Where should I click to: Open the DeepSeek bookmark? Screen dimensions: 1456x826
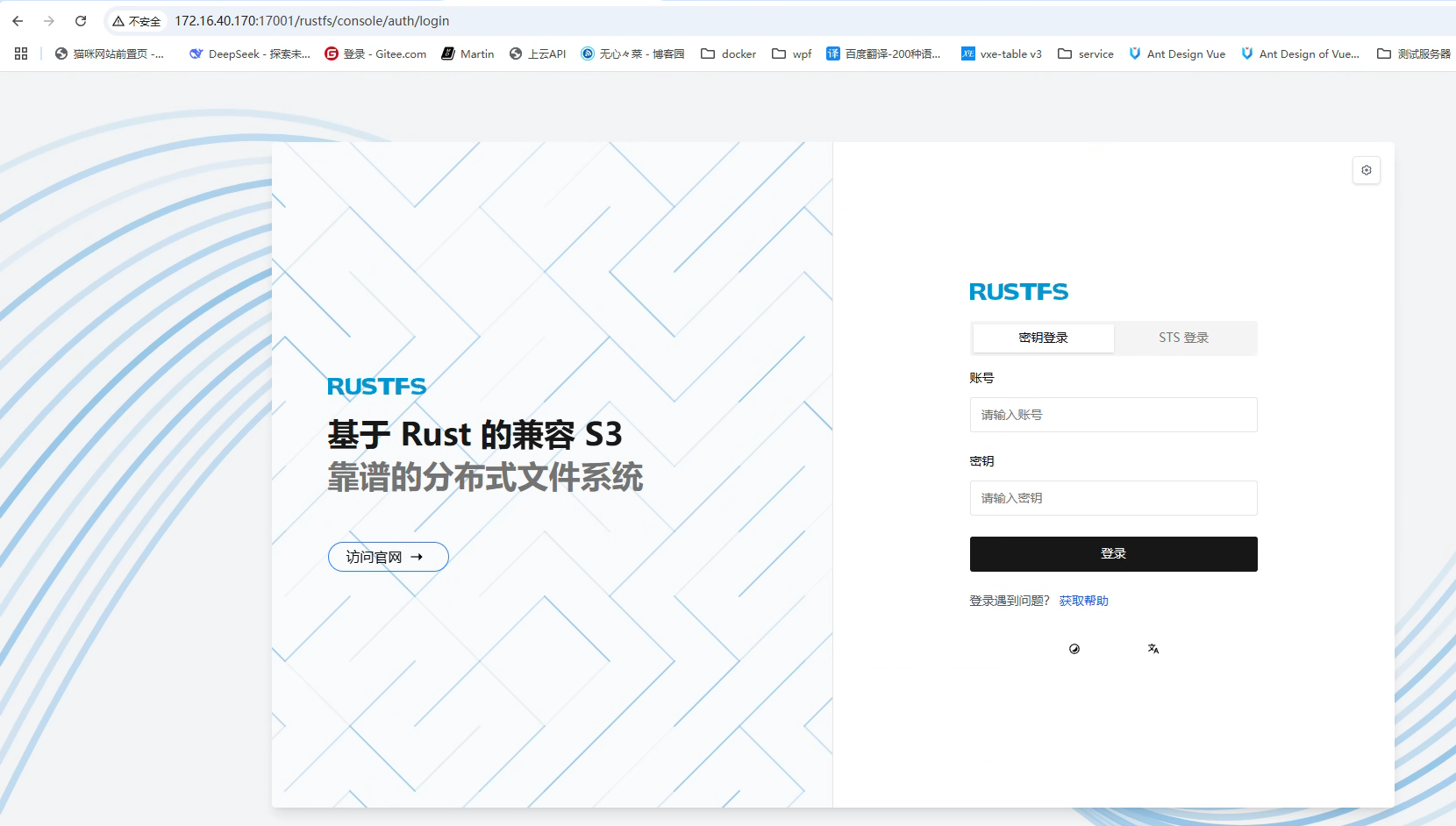coord(250,53)
